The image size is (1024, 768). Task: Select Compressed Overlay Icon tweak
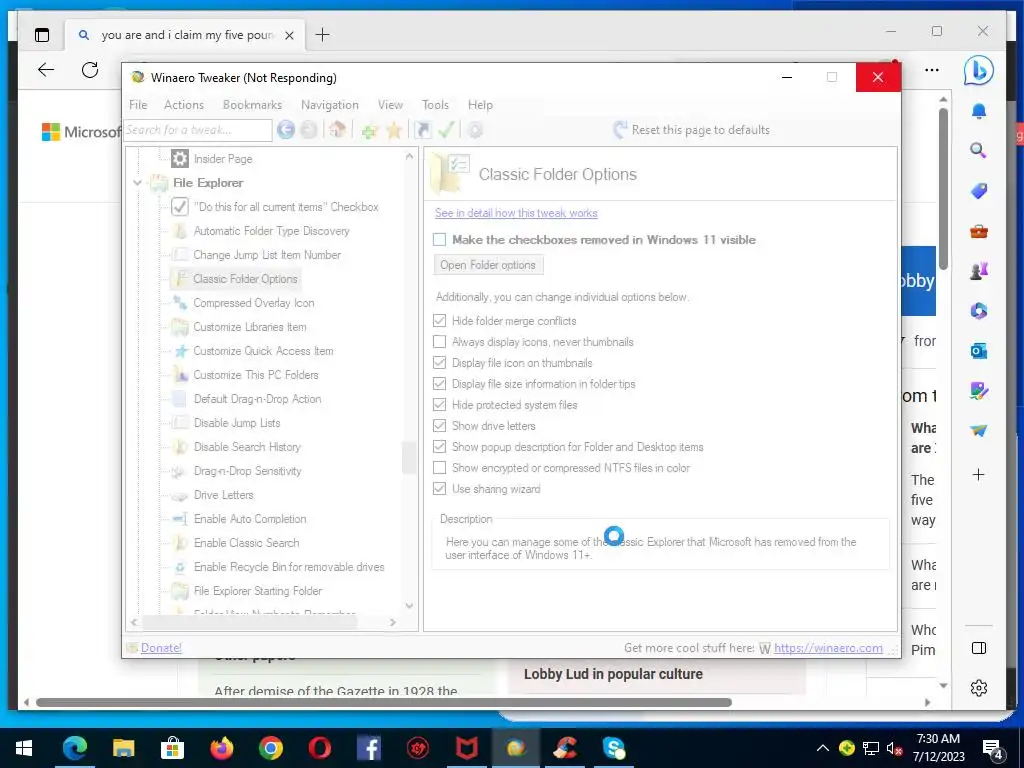[x=254, y=303]
